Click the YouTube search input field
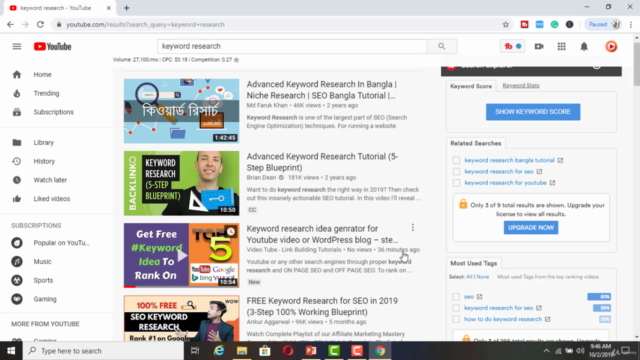 pyautogui.click(x=292, y=46)
